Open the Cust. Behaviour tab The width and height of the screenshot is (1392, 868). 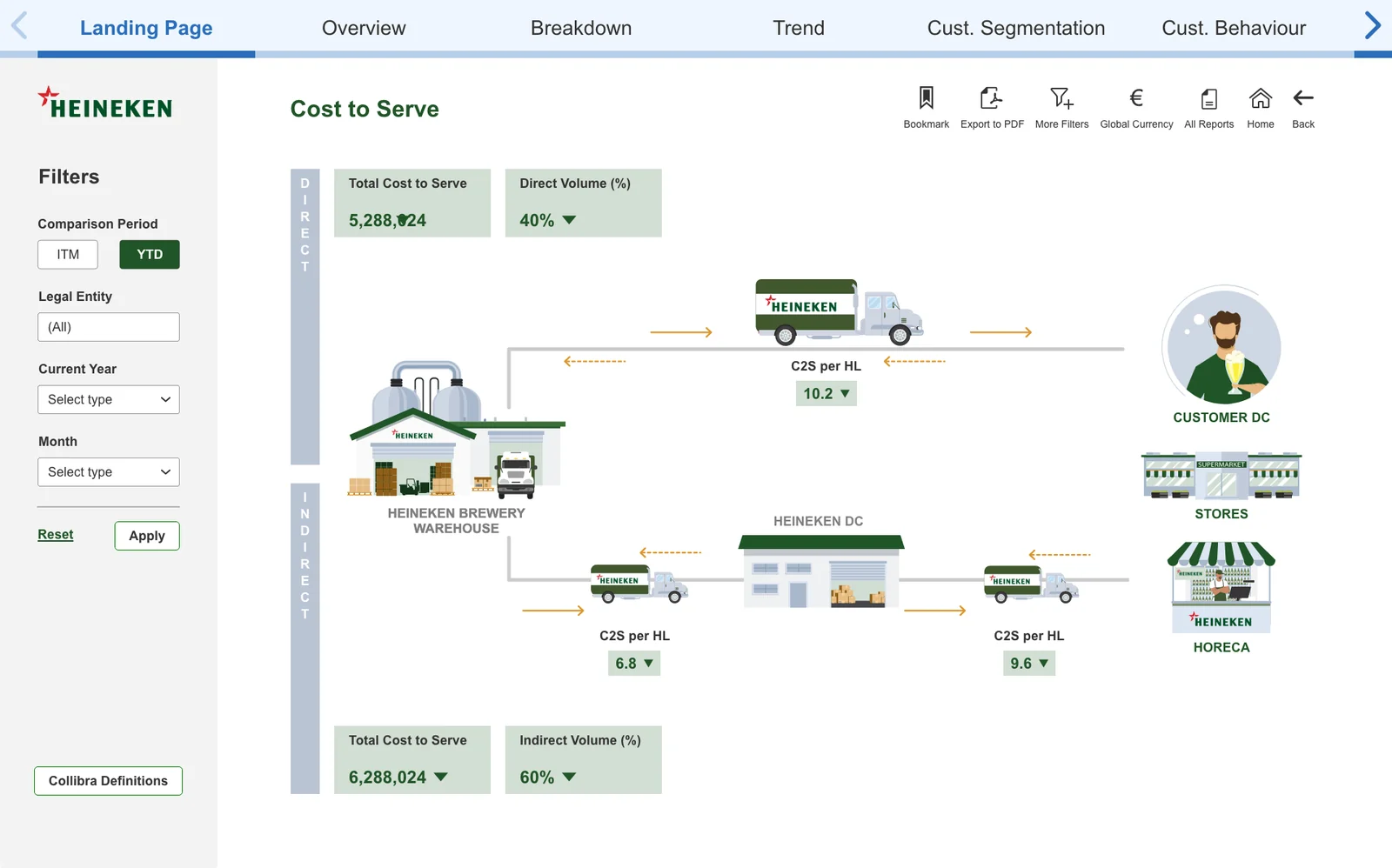tap(1234, 28)
